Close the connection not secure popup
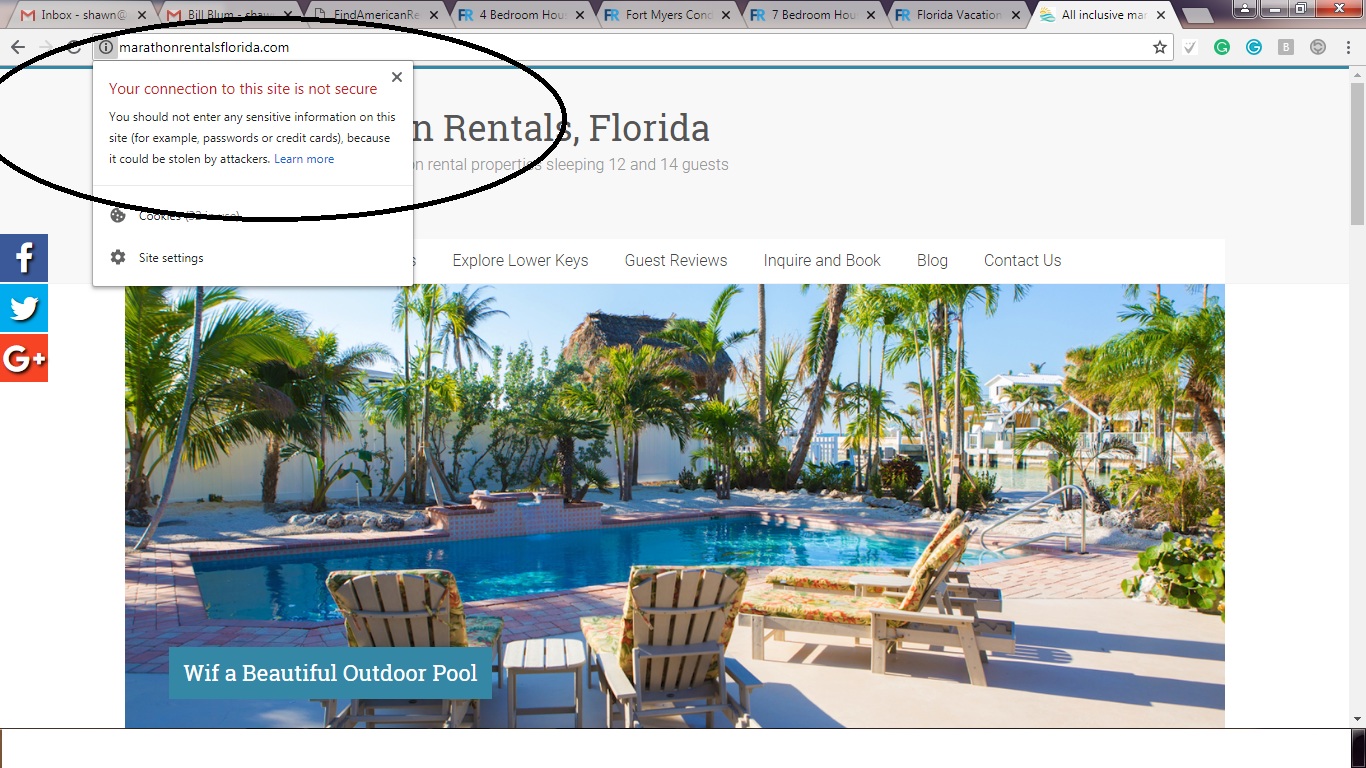The image size is (1366, 768). (397, 77)
